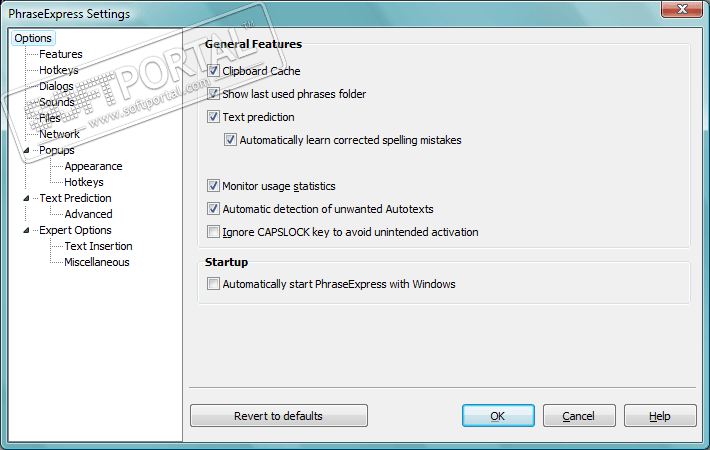Image resolution: width=710 pixels, height=450 pixels.
Task: Select the Popups tree item
Action: point(57,150)
